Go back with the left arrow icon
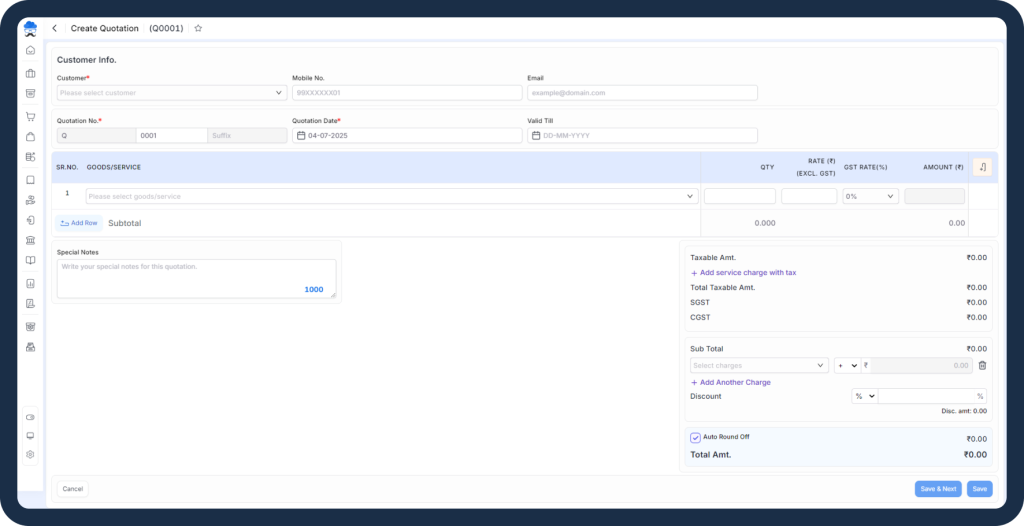1024x526 pixels. click(x=55, y=28)
